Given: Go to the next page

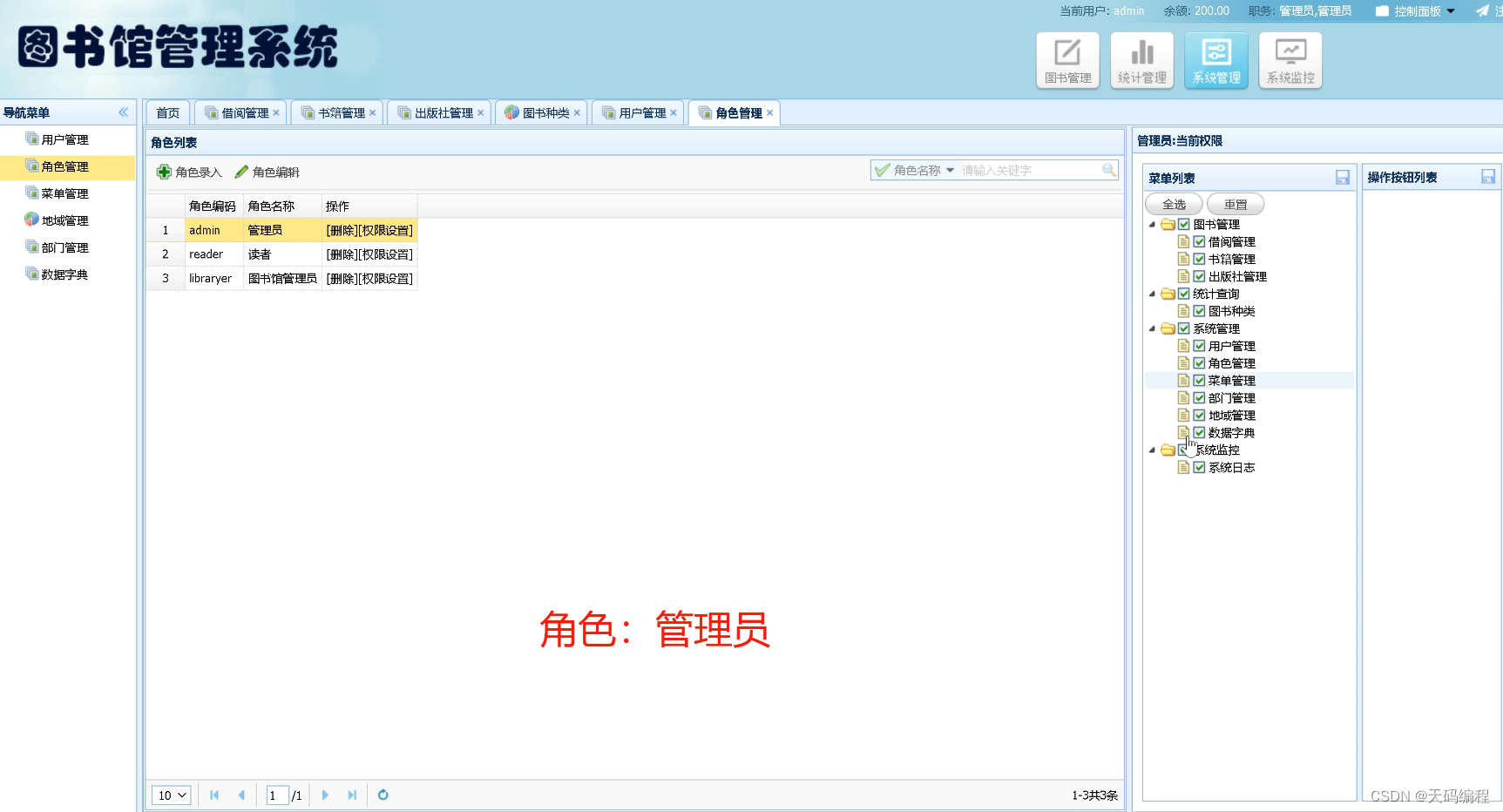Looking at the screenshot, I should [x=325, y=795].
